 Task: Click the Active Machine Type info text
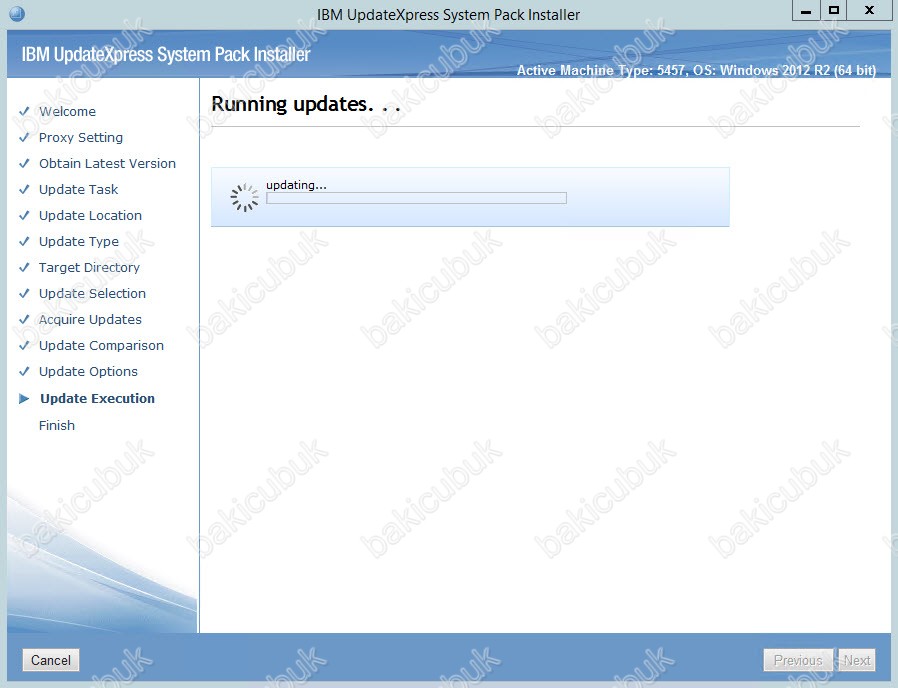(696, 70)
